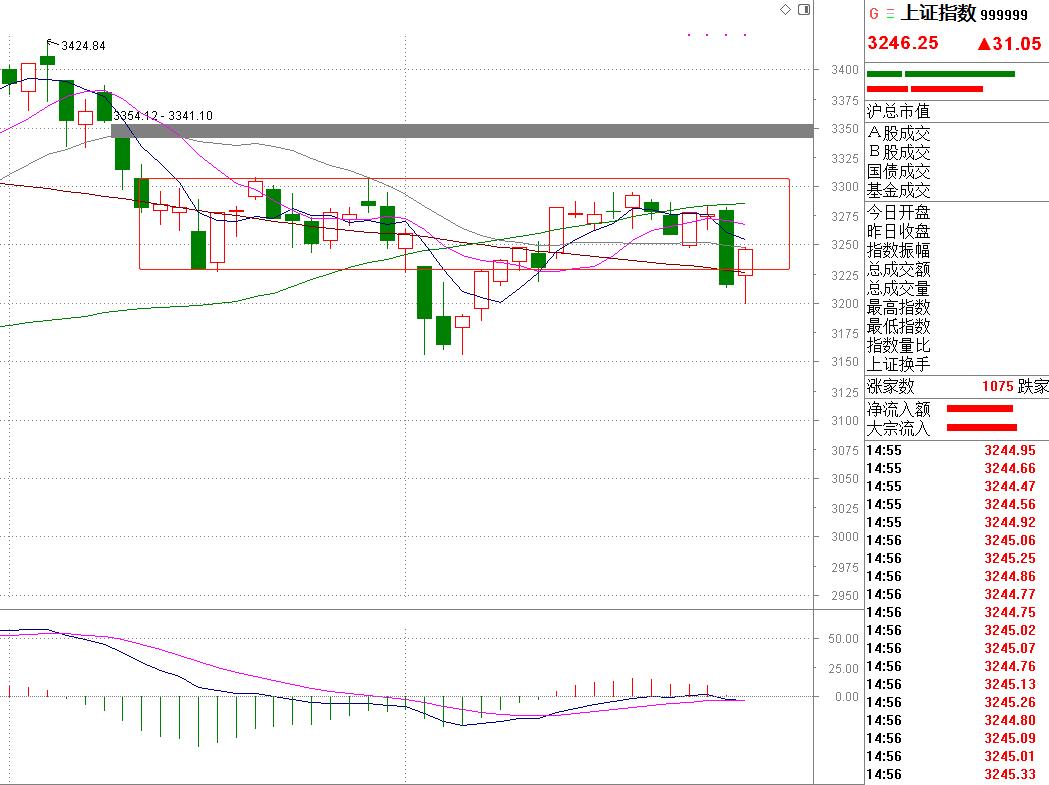1049x785 pixels.
Task: Click the 净流入额 label
Action: click(x=898, y=408)
